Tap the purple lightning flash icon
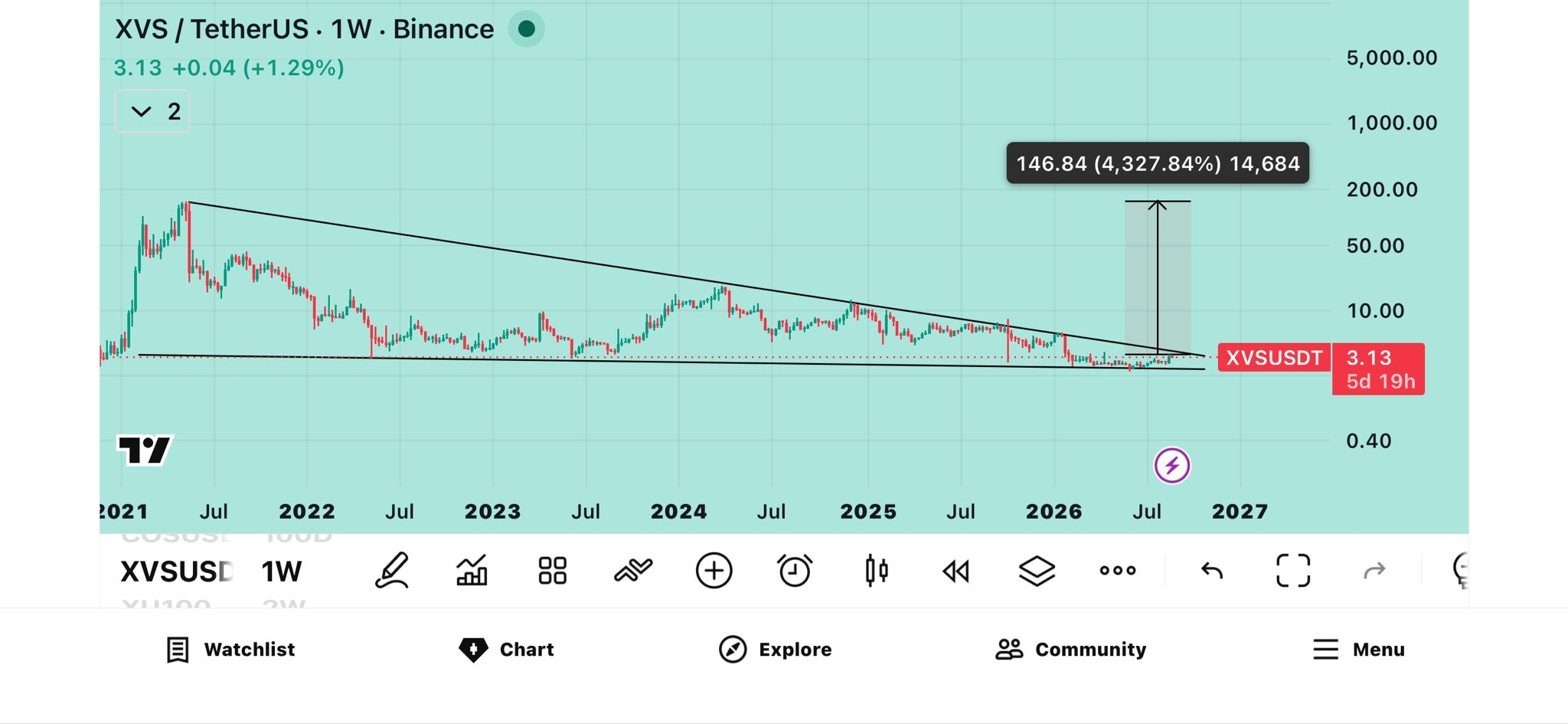Viewport: 1568px width, 724px height. coord(1172,465)
